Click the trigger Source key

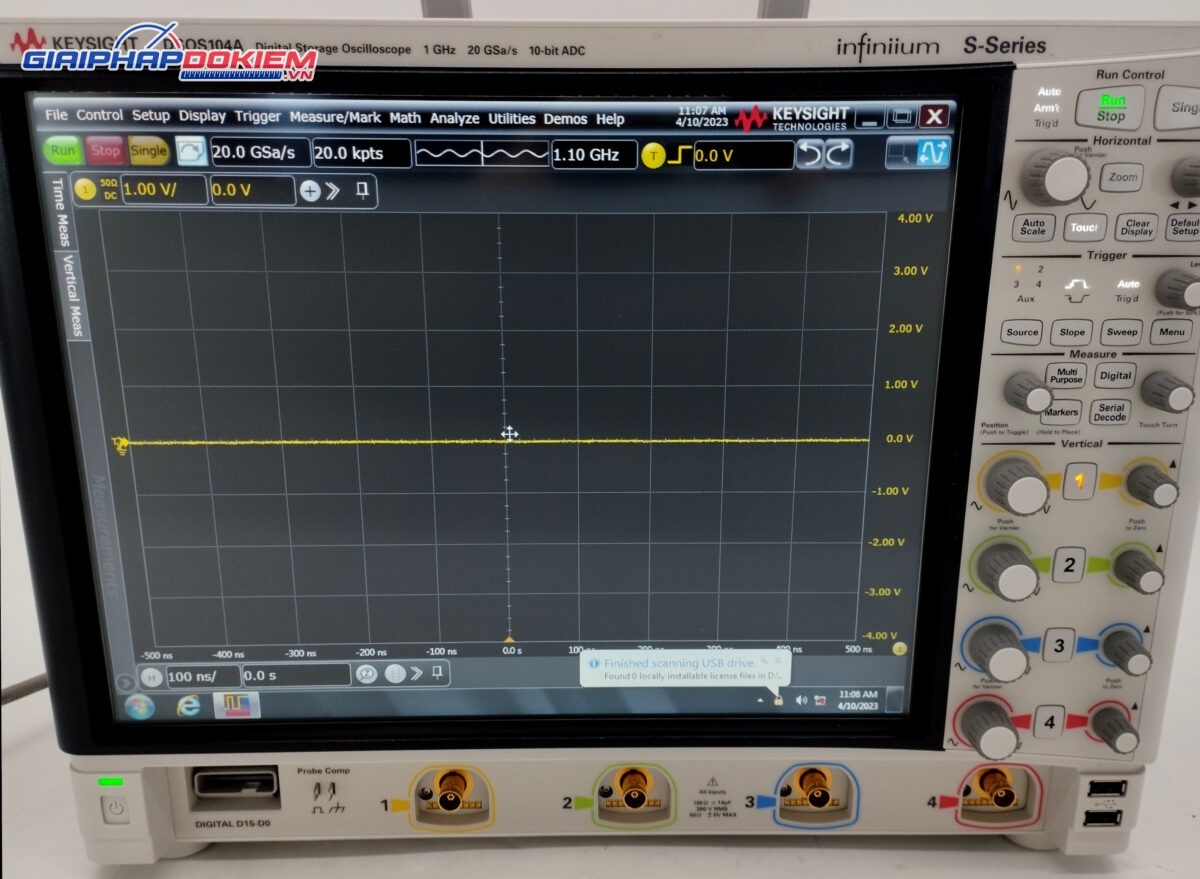1022,332
